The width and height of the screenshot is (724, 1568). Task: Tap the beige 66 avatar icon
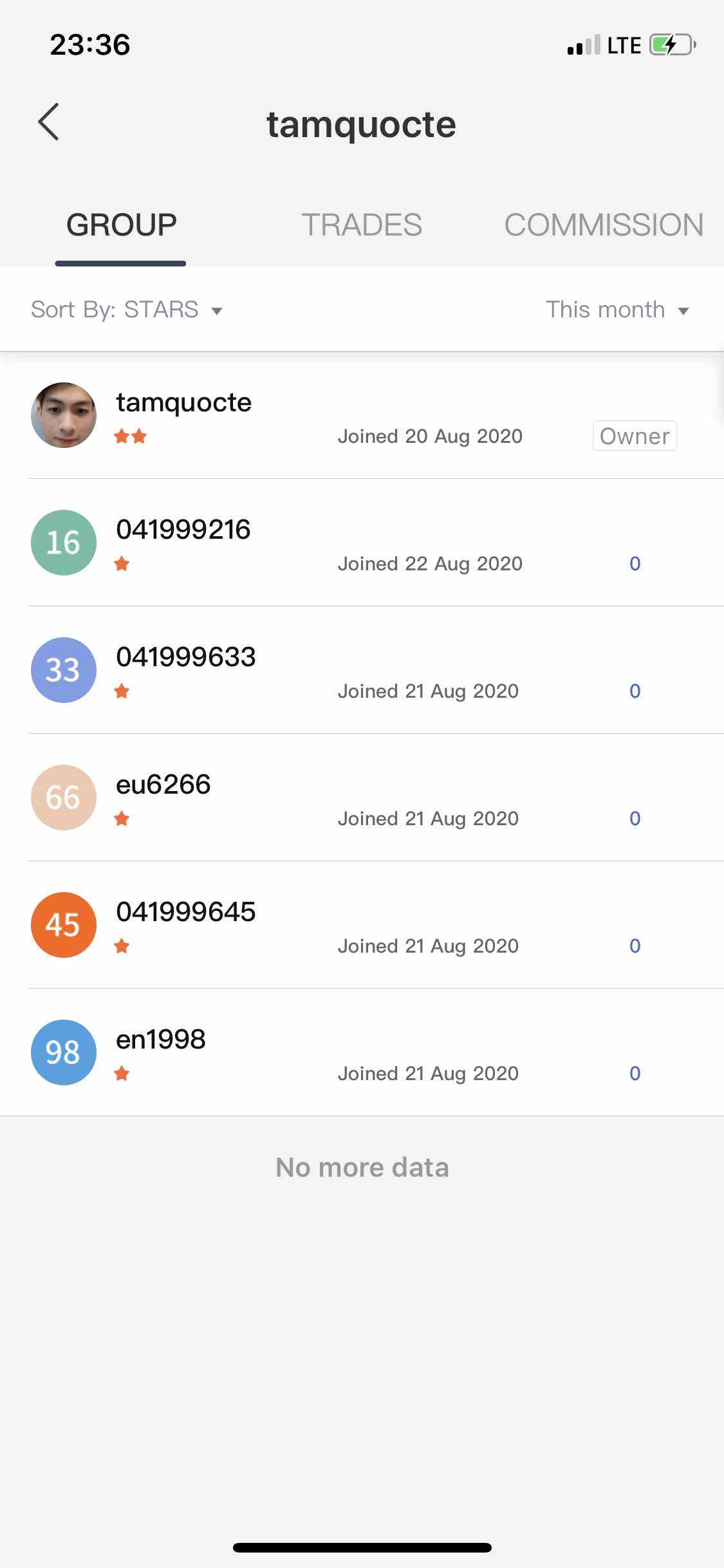64,798
